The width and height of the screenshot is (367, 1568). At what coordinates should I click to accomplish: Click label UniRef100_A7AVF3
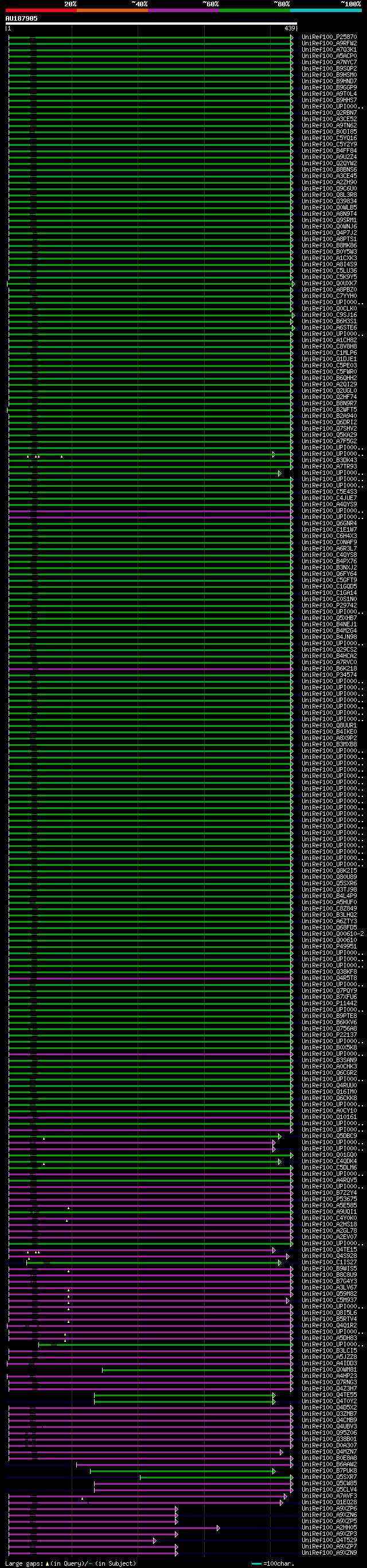tap(329, 1496)
